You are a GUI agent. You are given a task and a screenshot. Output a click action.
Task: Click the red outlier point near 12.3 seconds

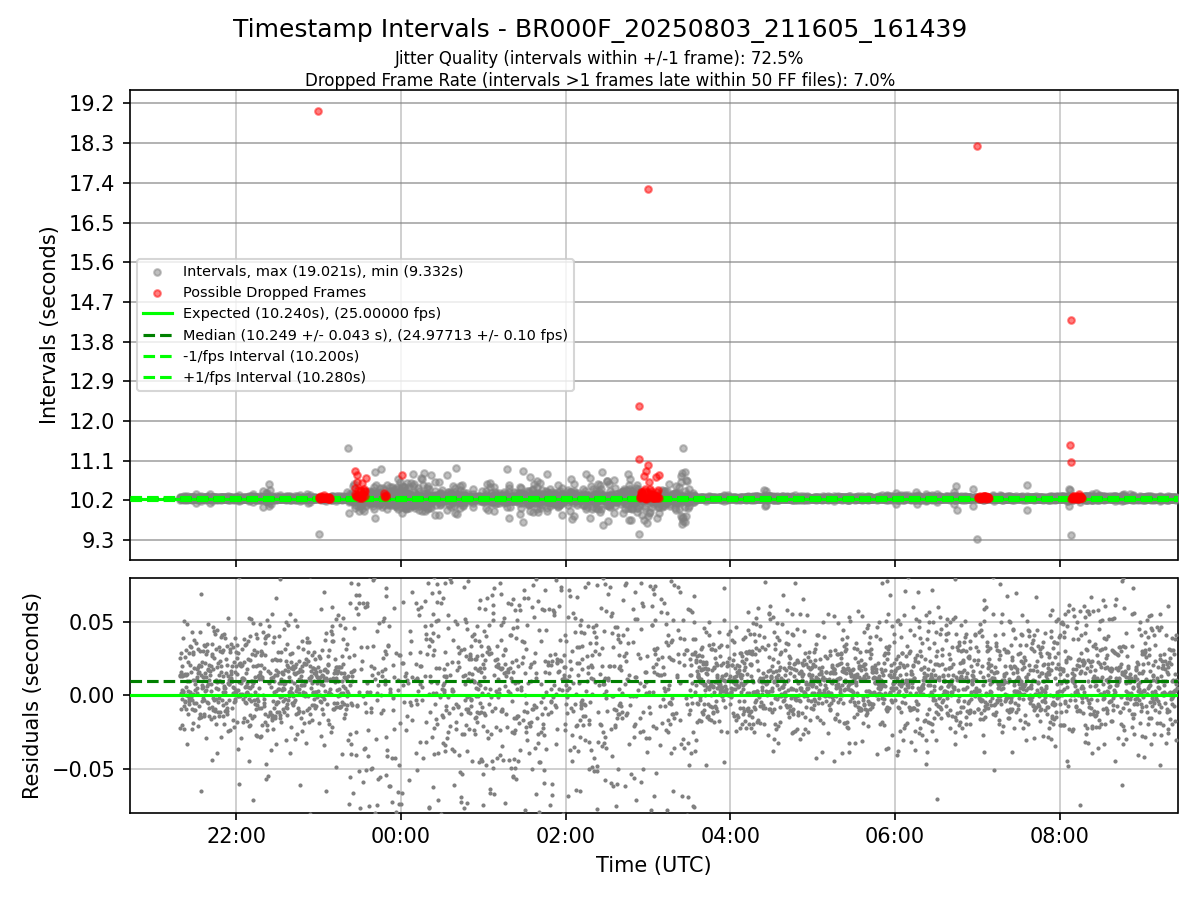(x=639, y=406)
